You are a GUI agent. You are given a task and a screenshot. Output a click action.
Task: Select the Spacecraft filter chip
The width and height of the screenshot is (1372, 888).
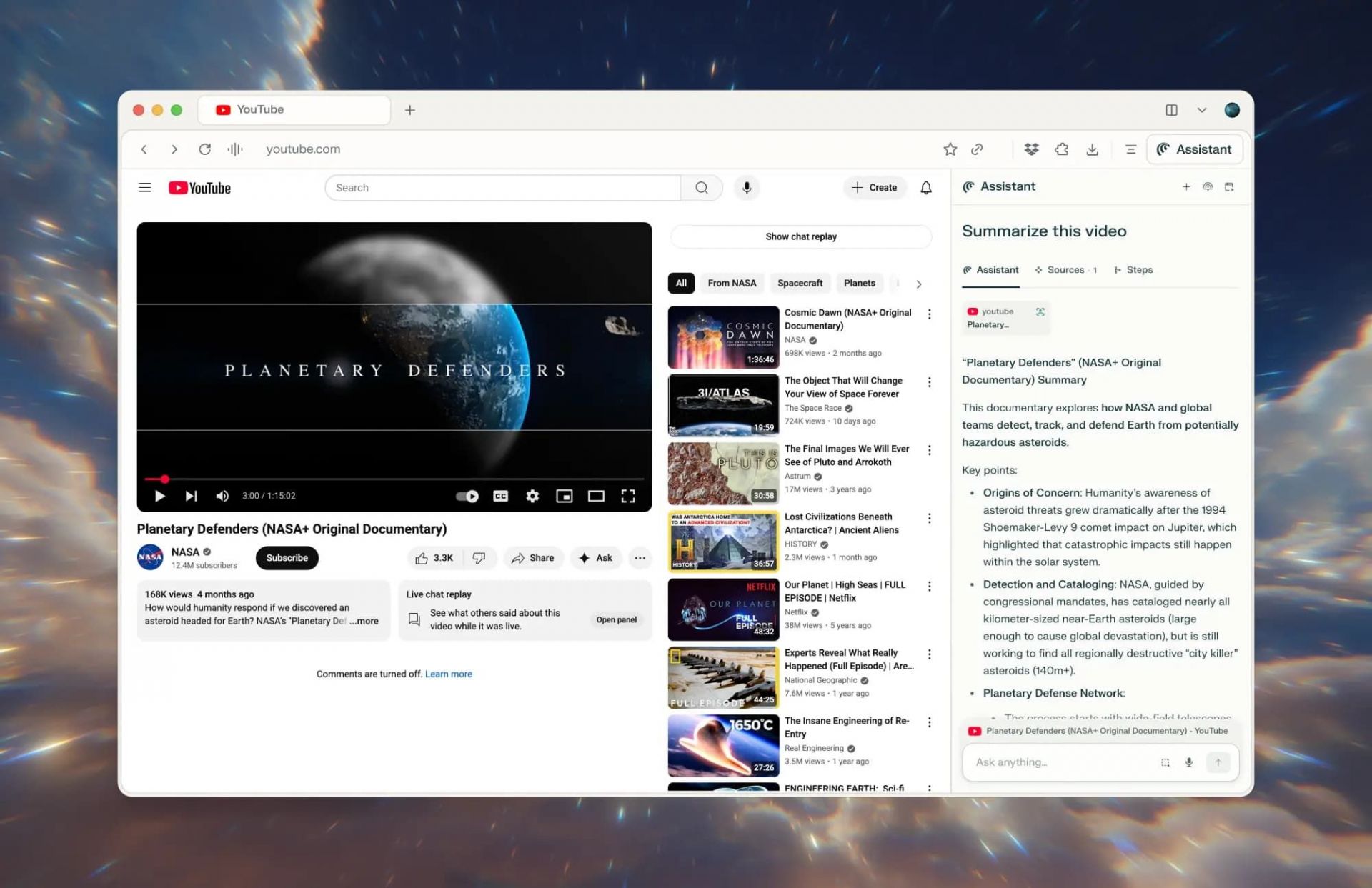(800, 283)
